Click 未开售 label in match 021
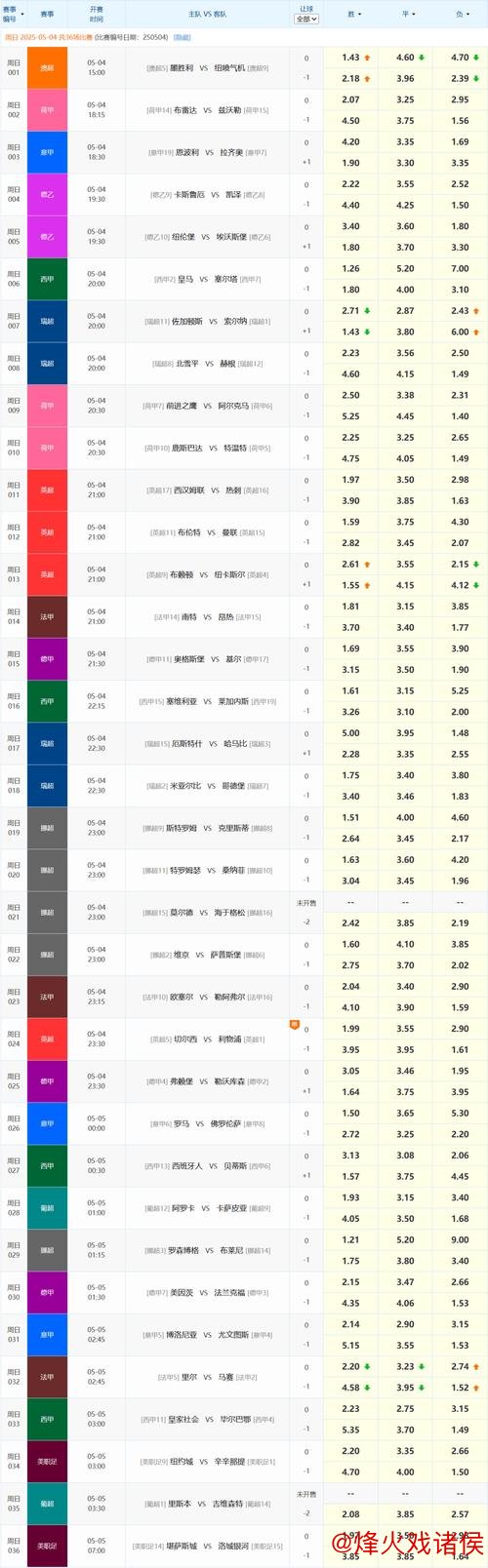This screenshot has width=488, height=1568. 306,903
